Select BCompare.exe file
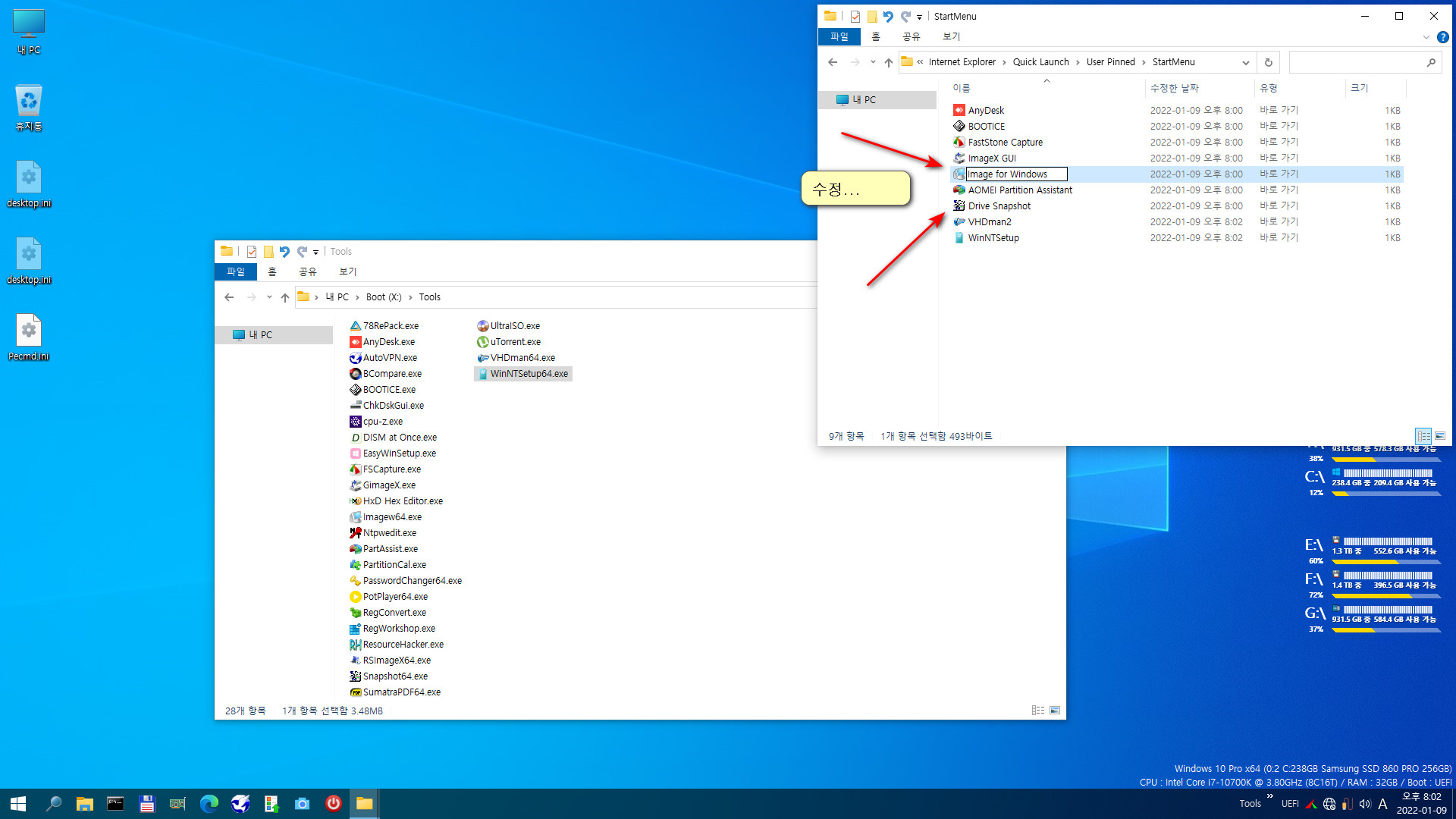This screenshot has height=819, width=1456. click(x=391, y=373)
